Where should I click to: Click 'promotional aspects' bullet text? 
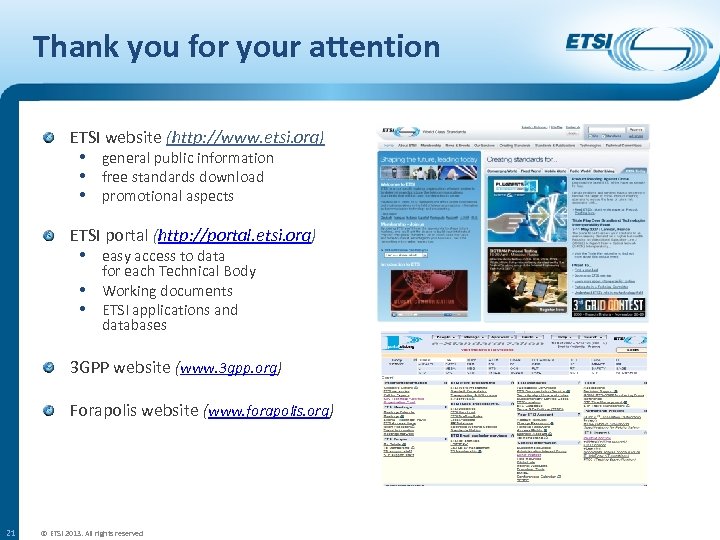pyautogui.click(x=168, y=196)
